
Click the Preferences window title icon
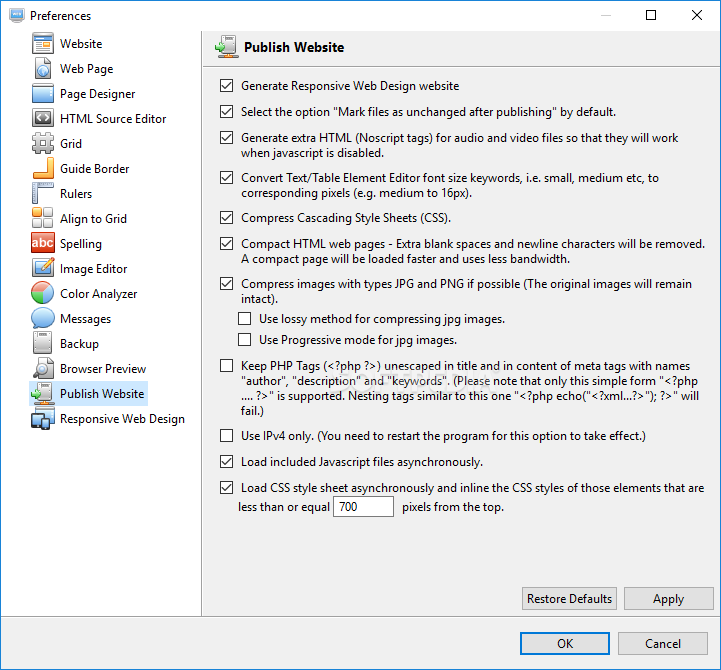coord(17,15)
